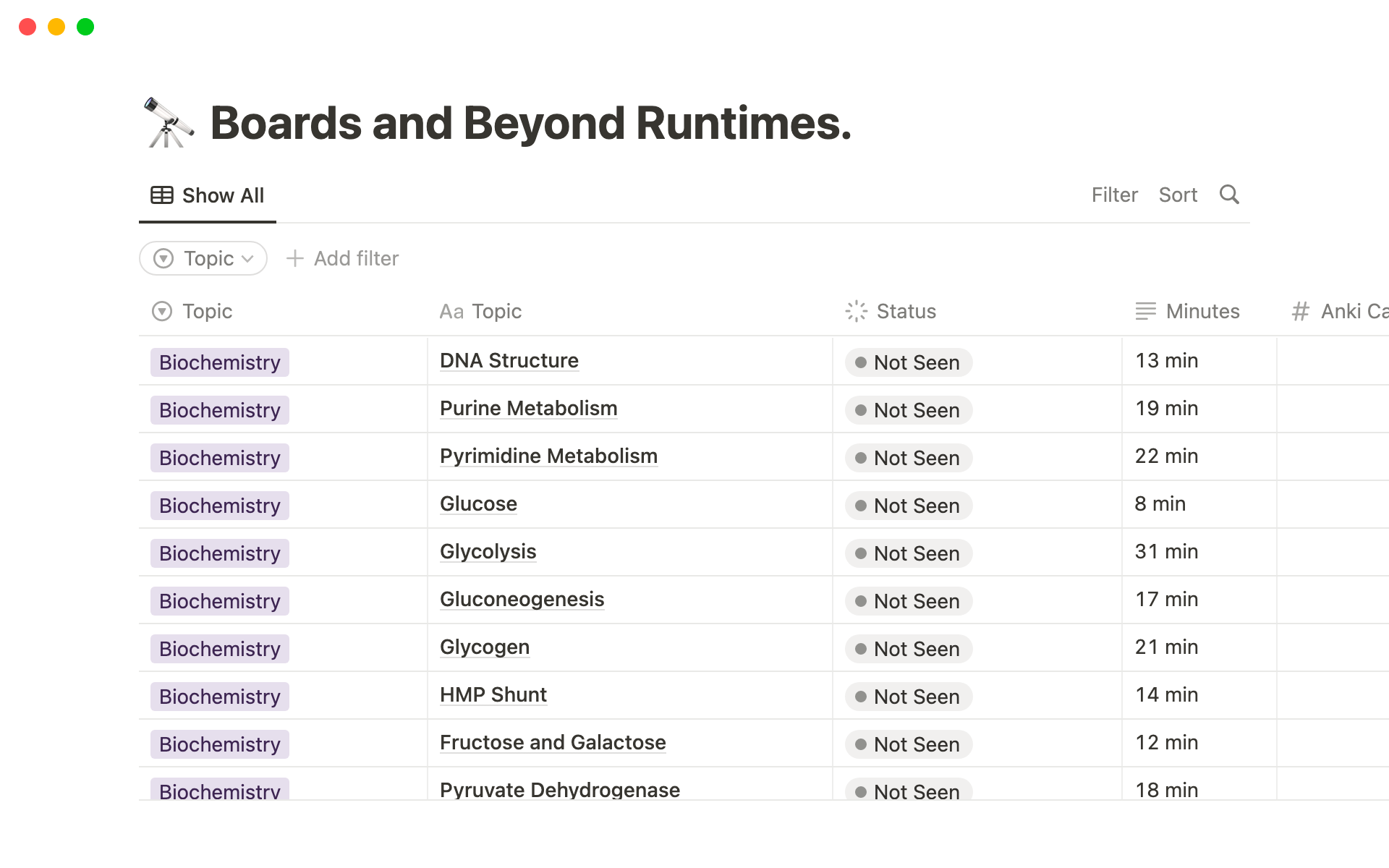Open the Filter menu
The image size is (1389, 868).
click(1114, 195)
